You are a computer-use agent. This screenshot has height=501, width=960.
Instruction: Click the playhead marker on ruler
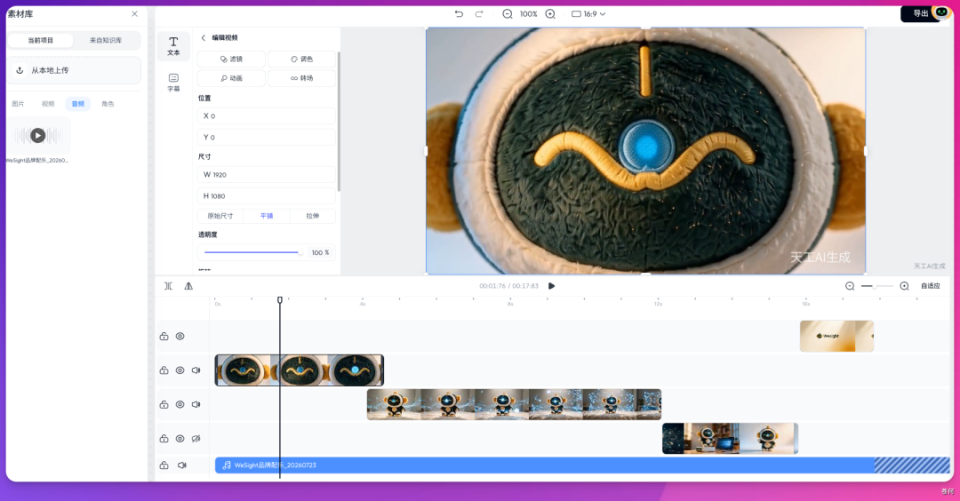tap(280, 300)
